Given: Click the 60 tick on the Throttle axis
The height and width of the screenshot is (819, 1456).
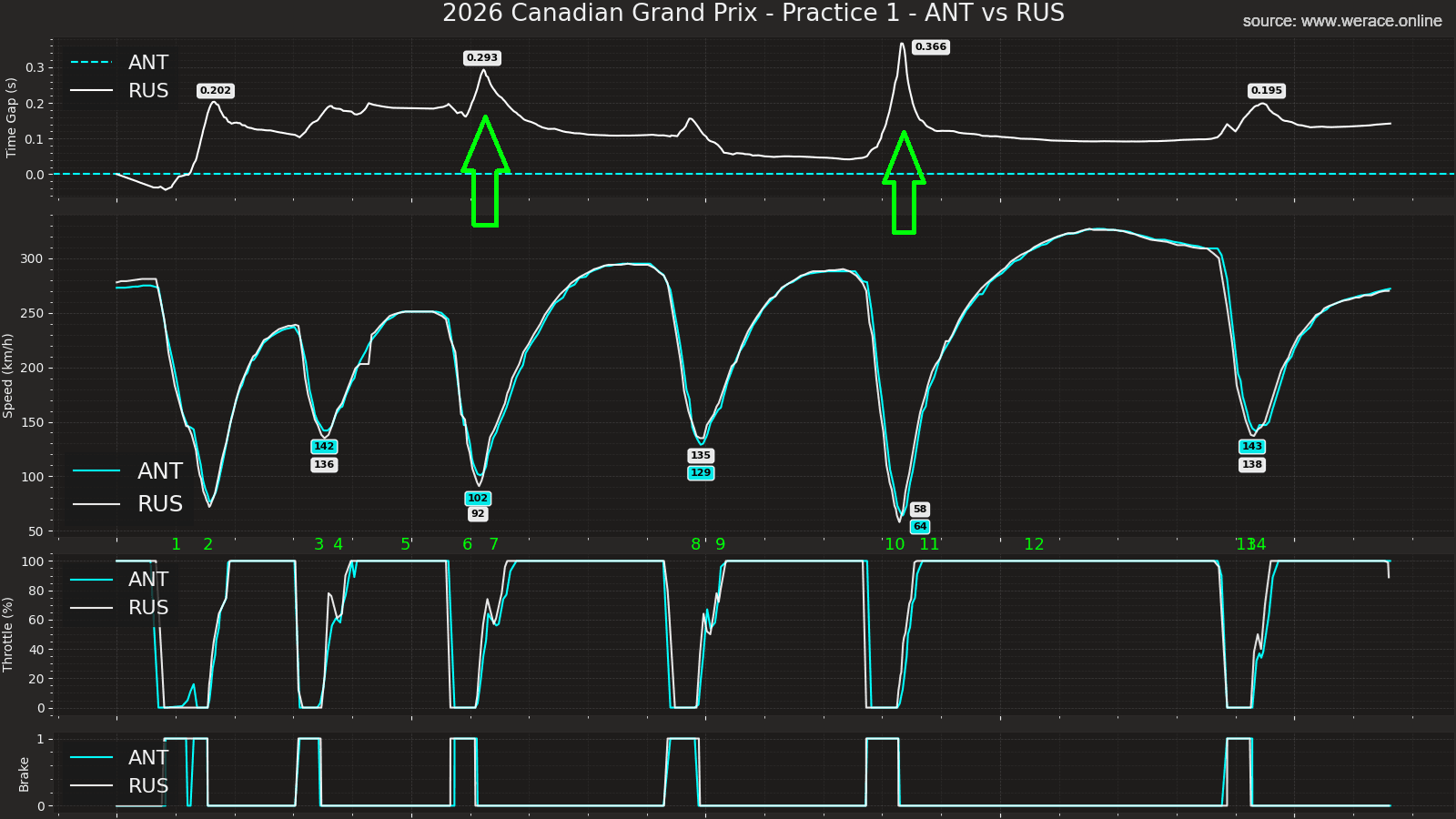Looking at the screenshot, I should [36, 620].
